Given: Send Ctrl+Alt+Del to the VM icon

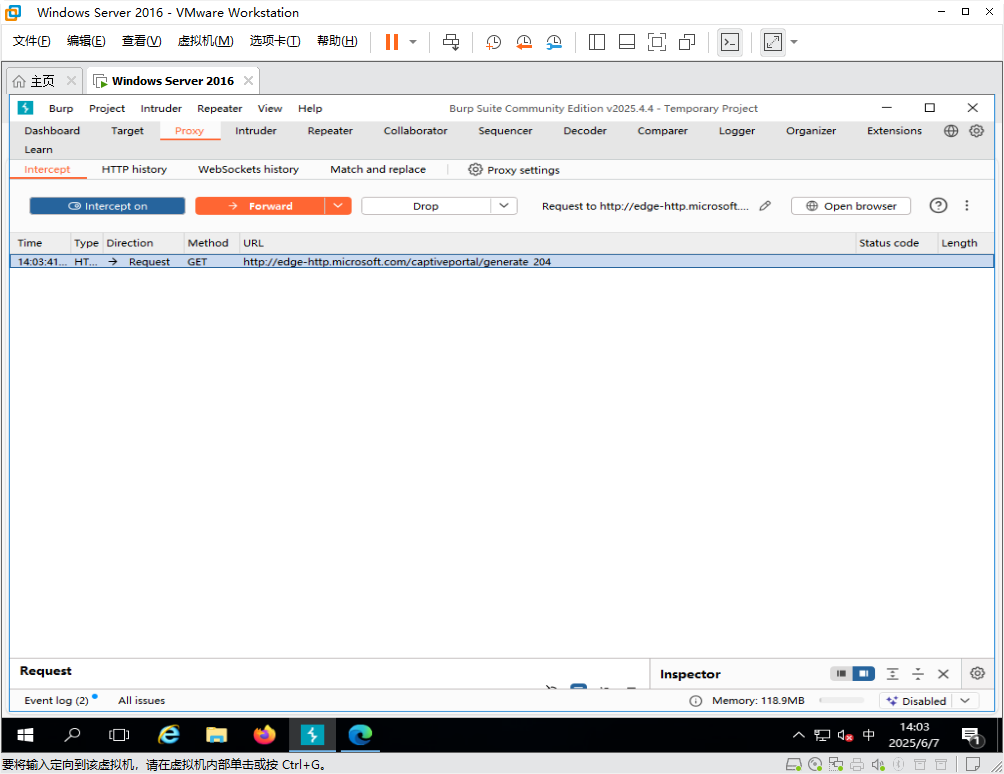Looking at the screenshot, I should tap(451, 42).
